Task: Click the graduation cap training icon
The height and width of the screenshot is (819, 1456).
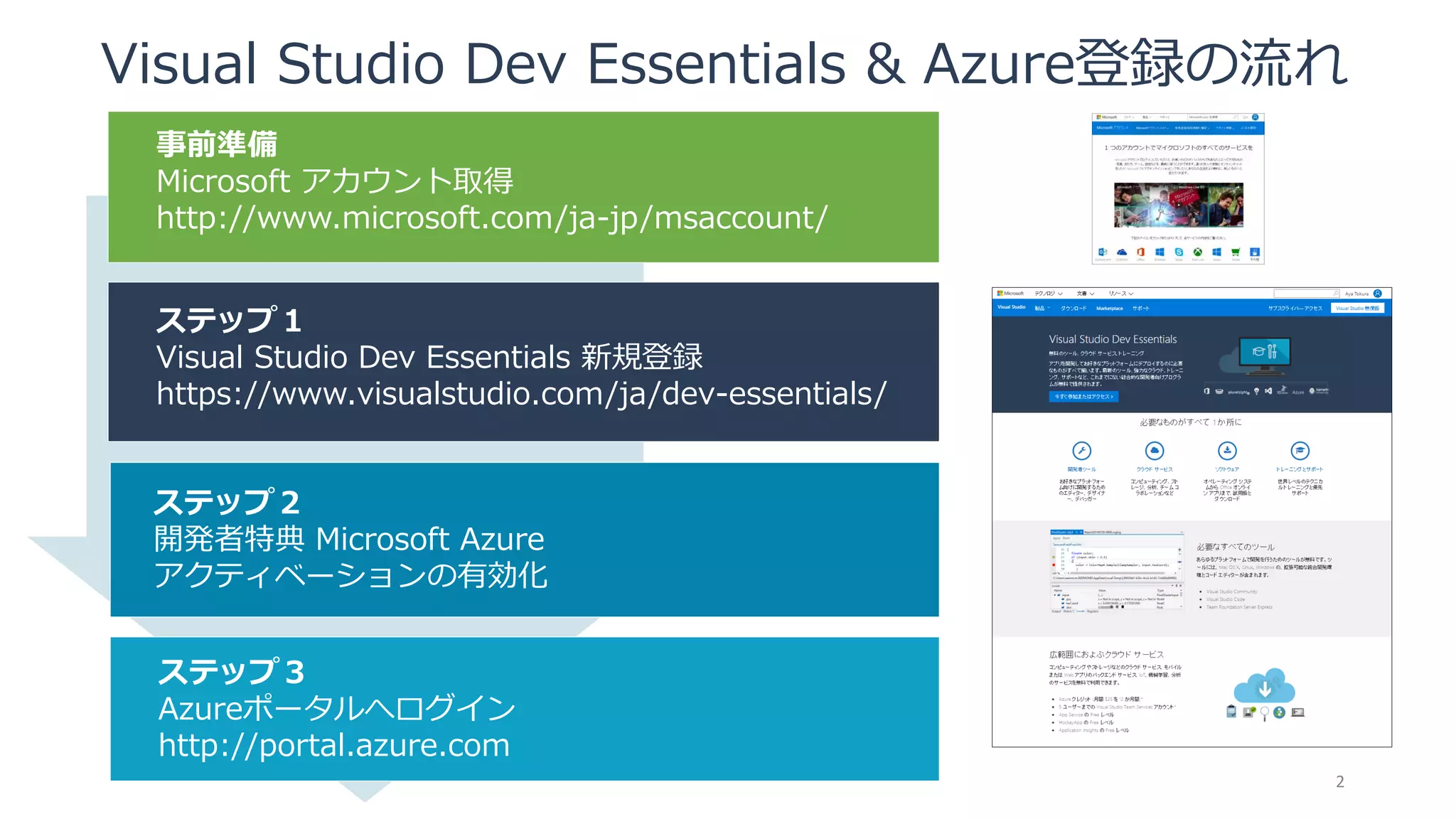Action: (1300, 451)
